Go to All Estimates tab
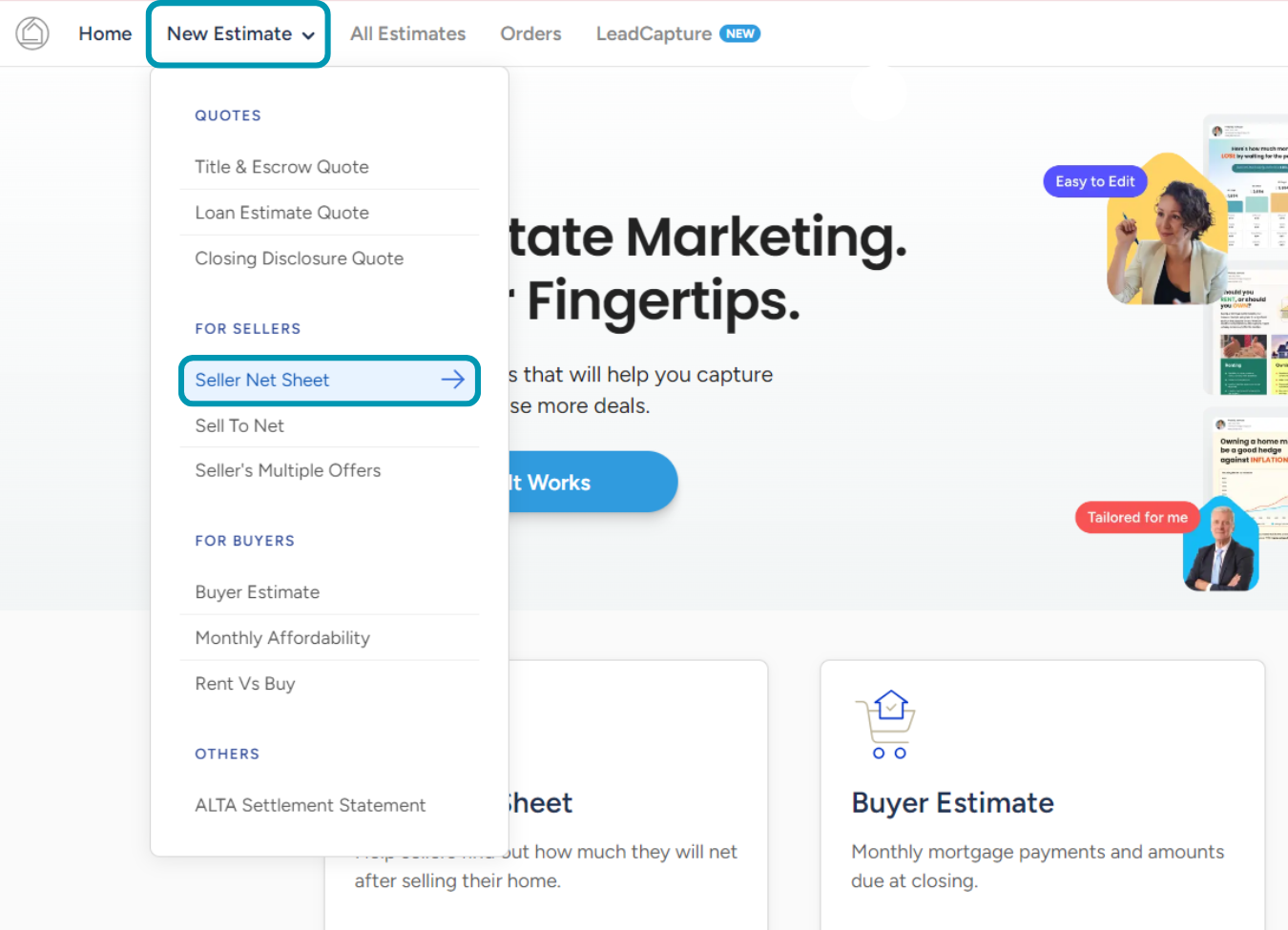The height and width of the screenshot is (930, 1288). coord(407,33)
